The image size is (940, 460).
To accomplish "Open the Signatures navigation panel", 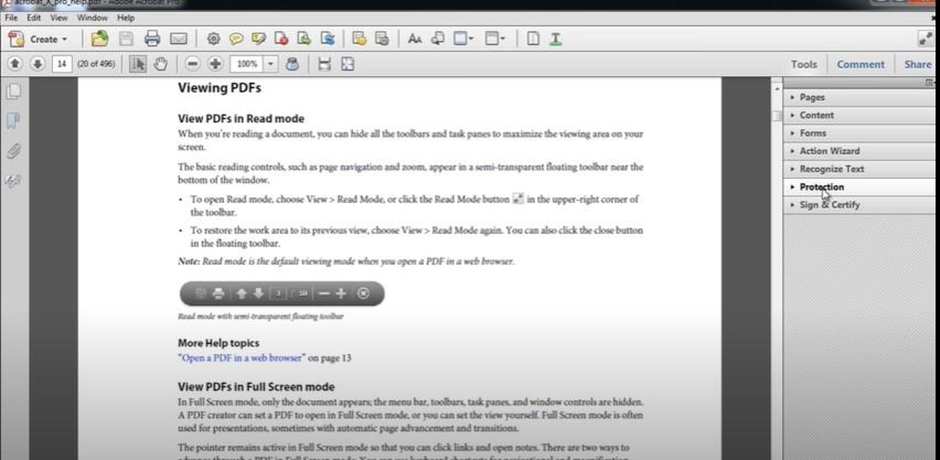I will (x=13, y=181).
